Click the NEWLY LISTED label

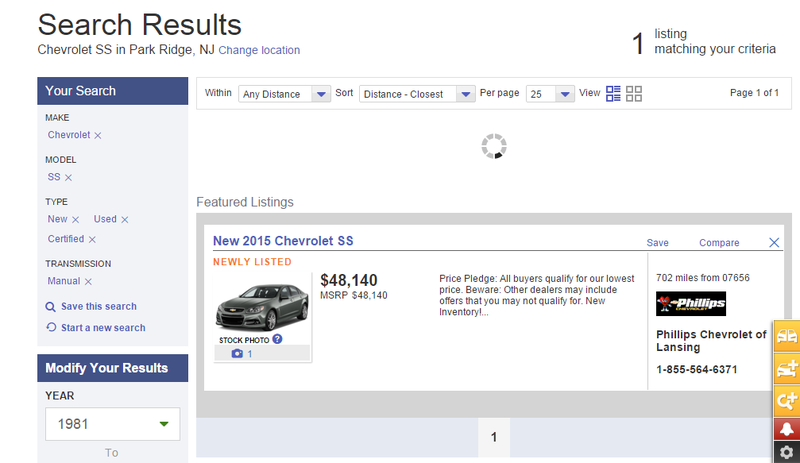(x=252, y=262)
